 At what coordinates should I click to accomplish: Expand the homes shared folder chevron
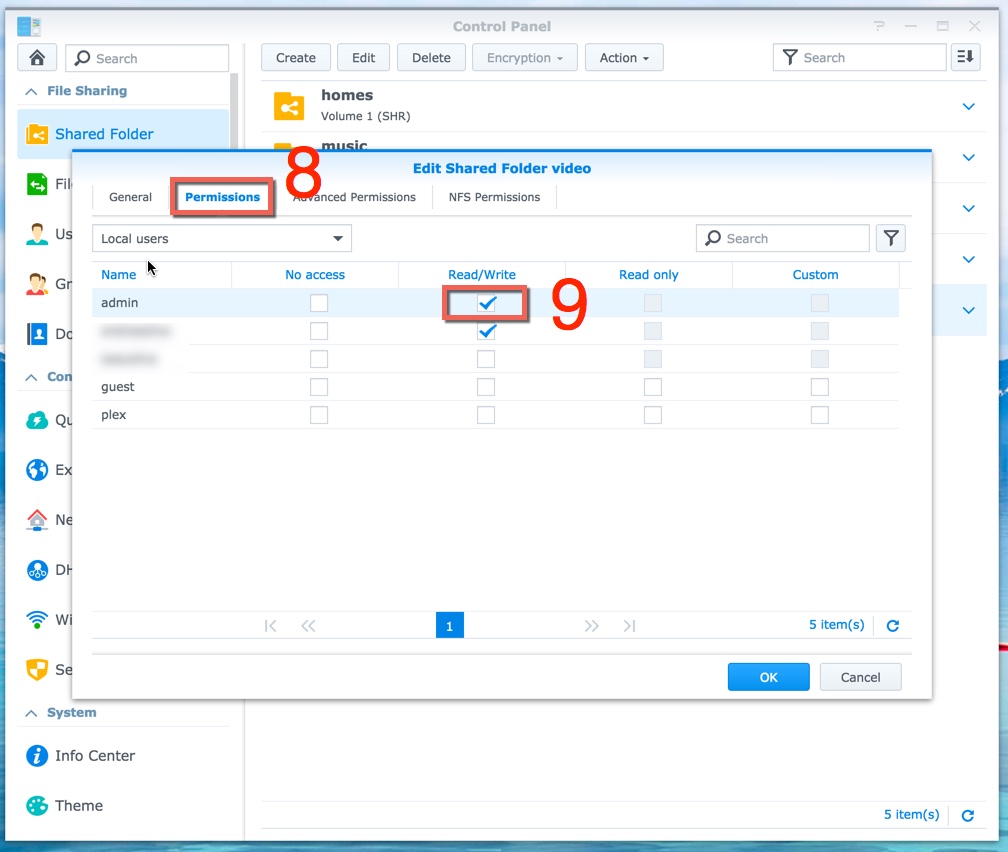[x=968, y=106]
